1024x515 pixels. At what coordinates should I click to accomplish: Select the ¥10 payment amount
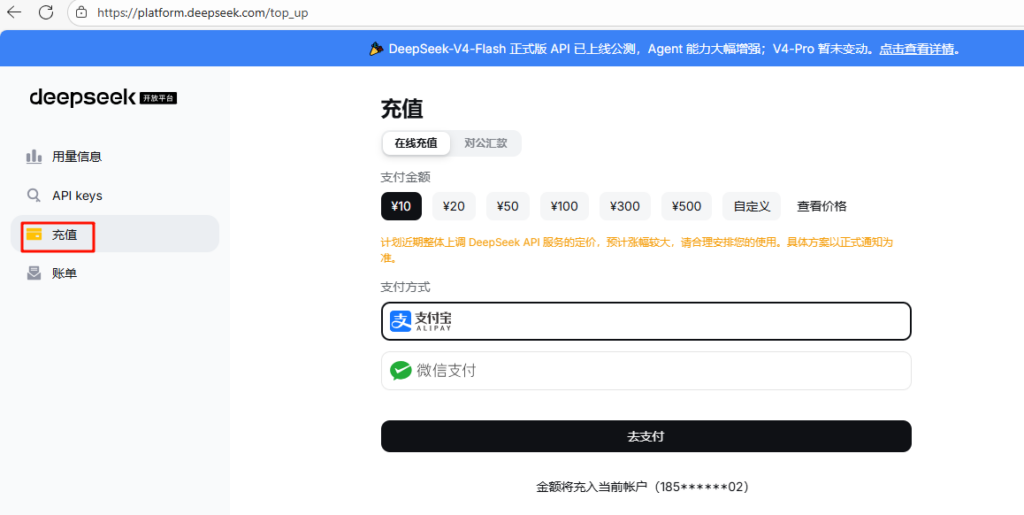(401, 206)
